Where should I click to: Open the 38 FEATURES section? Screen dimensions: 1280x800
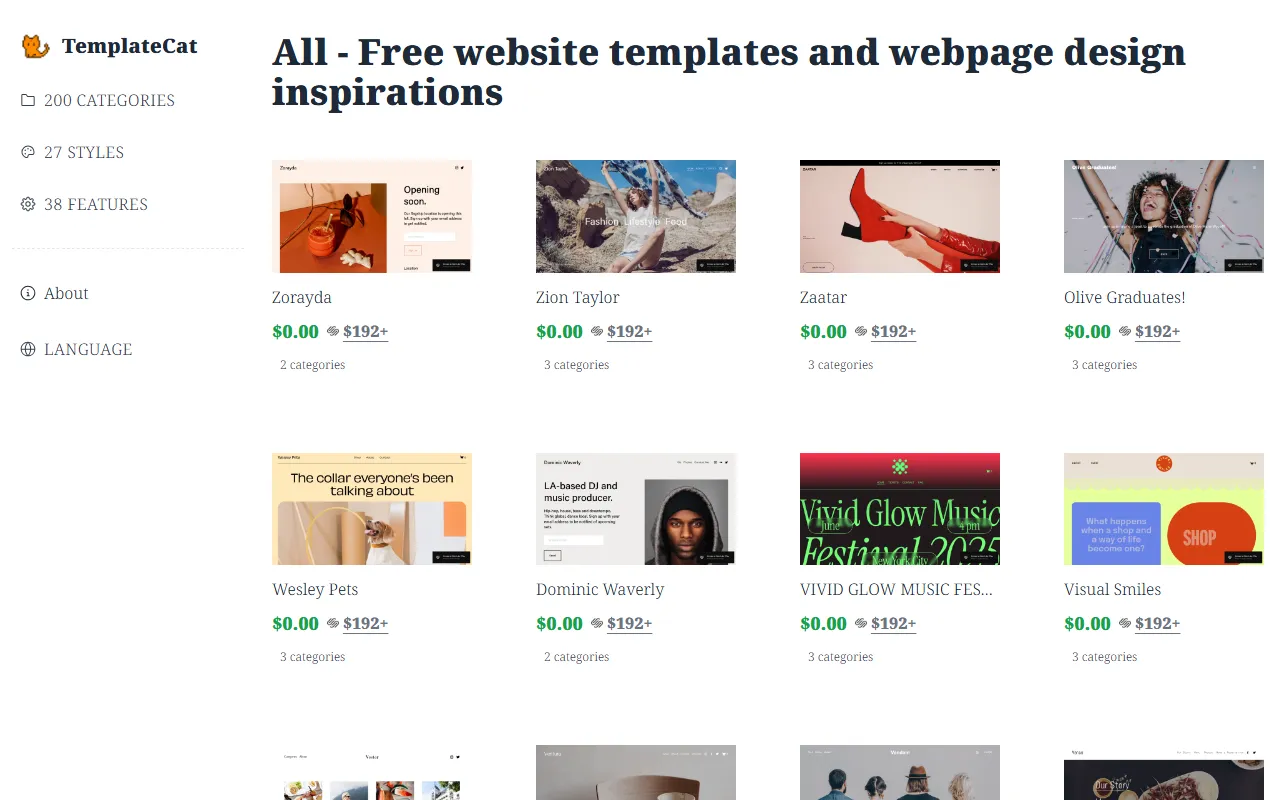tap(96, 204)
